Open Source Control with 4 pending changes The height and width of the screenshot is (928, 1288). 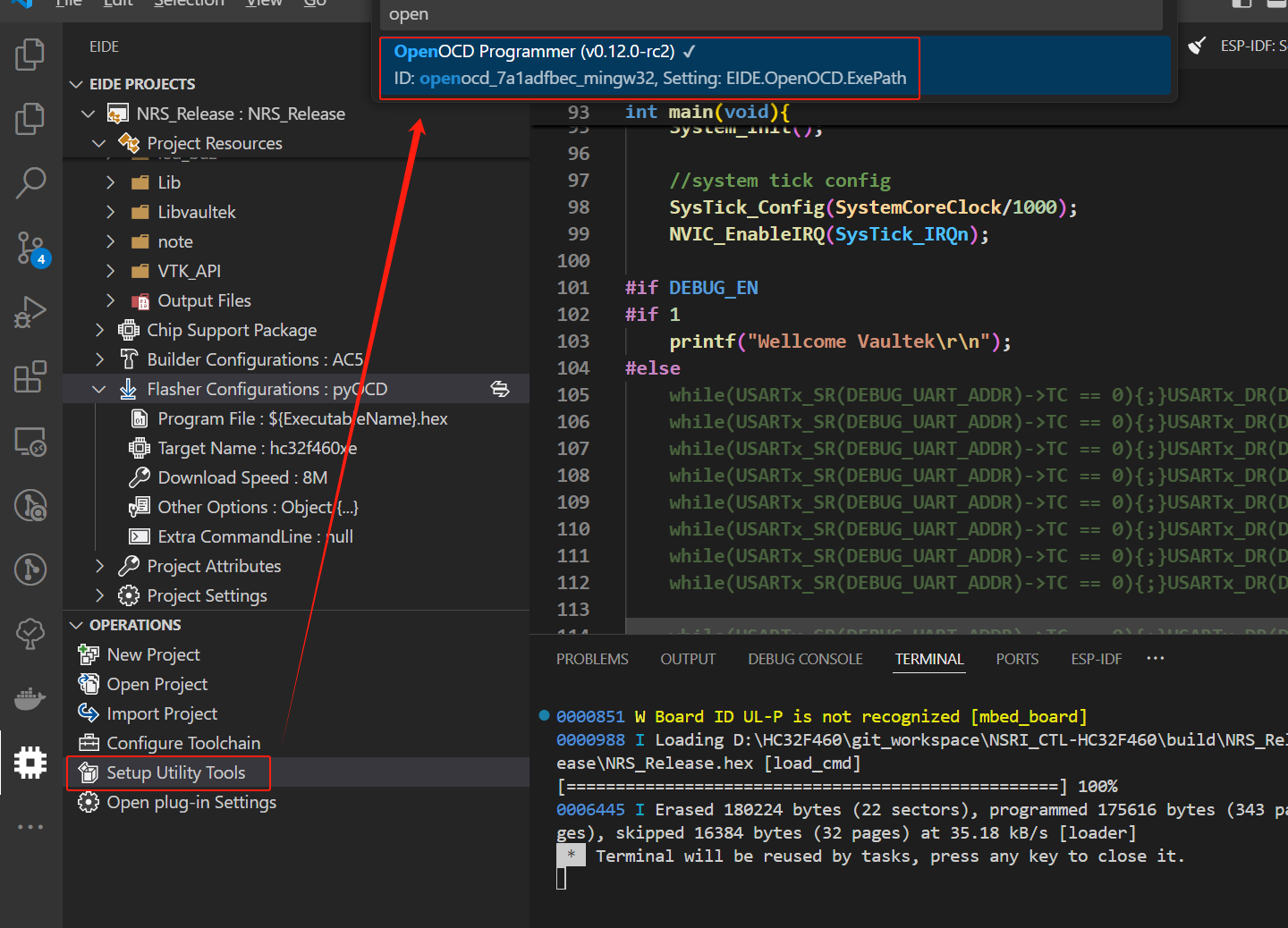click(32, 249)
